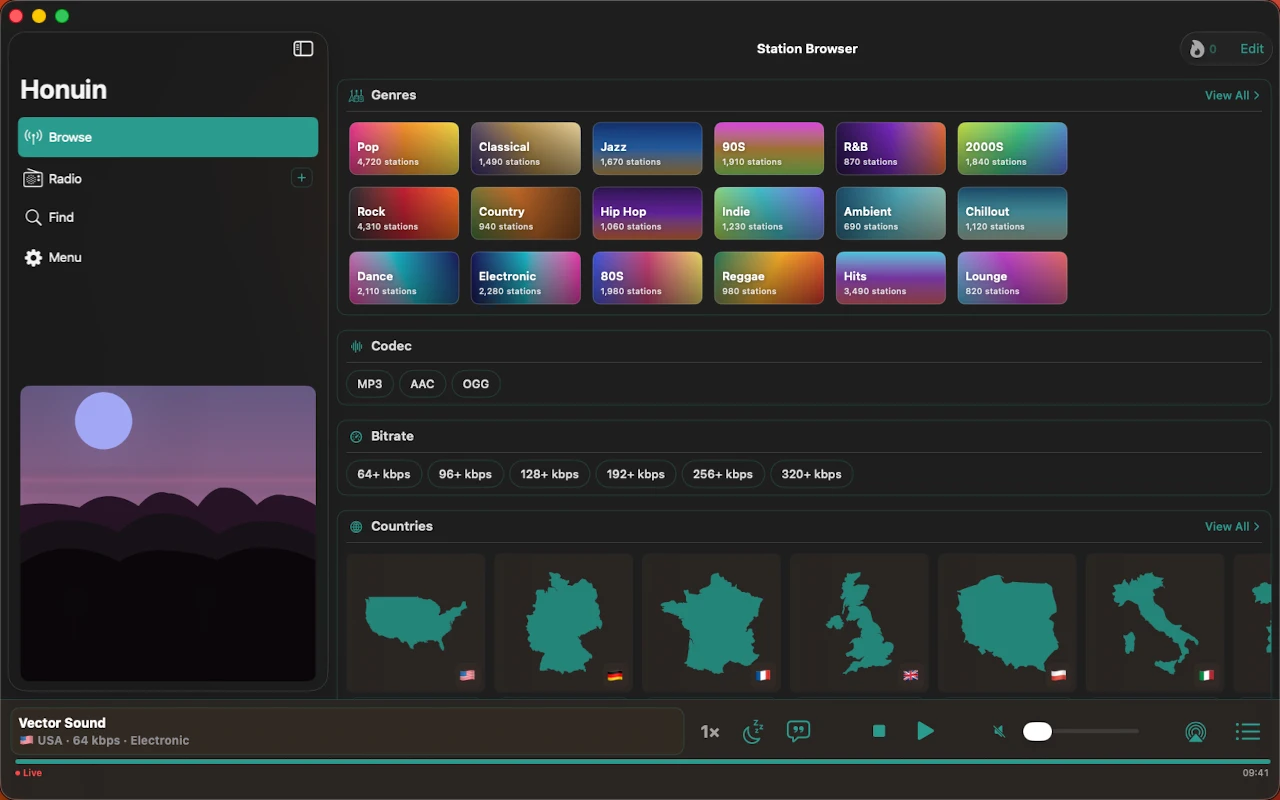Click View All for Countries
The image size is (1280, 800).
(1232, 526)
